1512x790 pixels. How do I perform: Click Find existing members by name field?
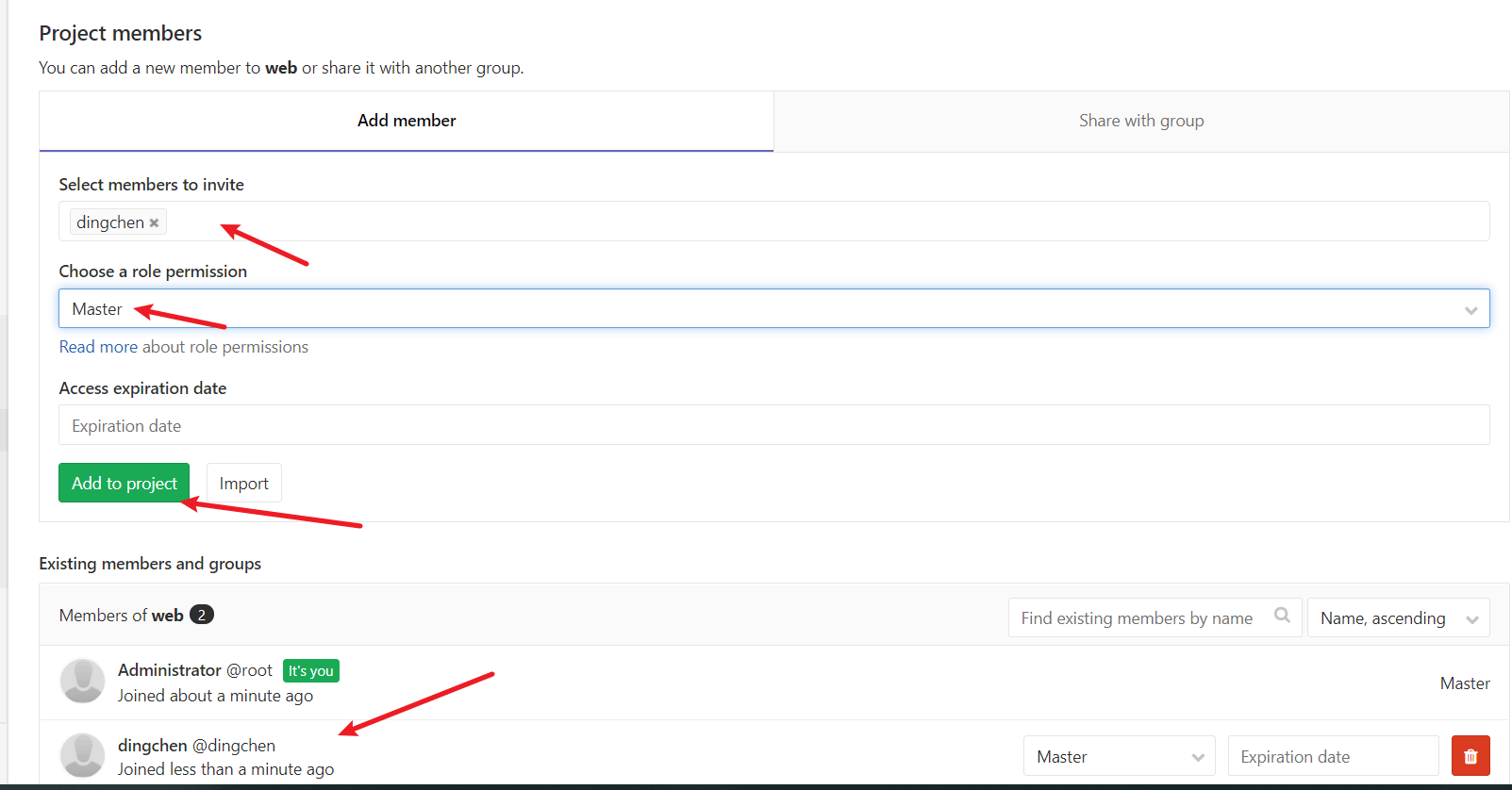click(1137, 618)
